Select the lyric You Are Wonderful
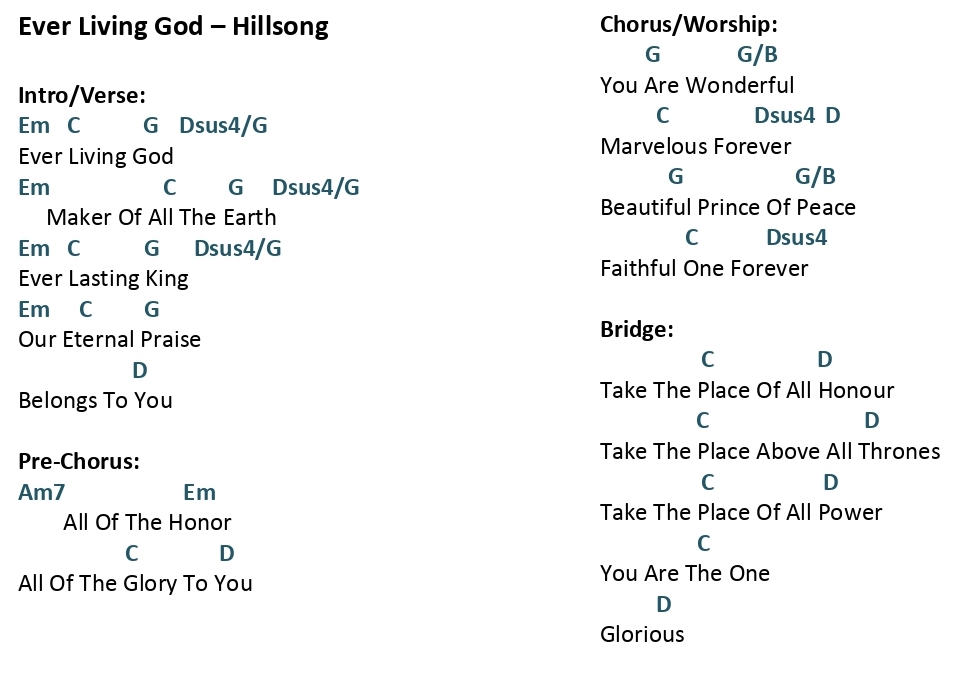This screenshot has width=968, height=678. pos(697,85)
